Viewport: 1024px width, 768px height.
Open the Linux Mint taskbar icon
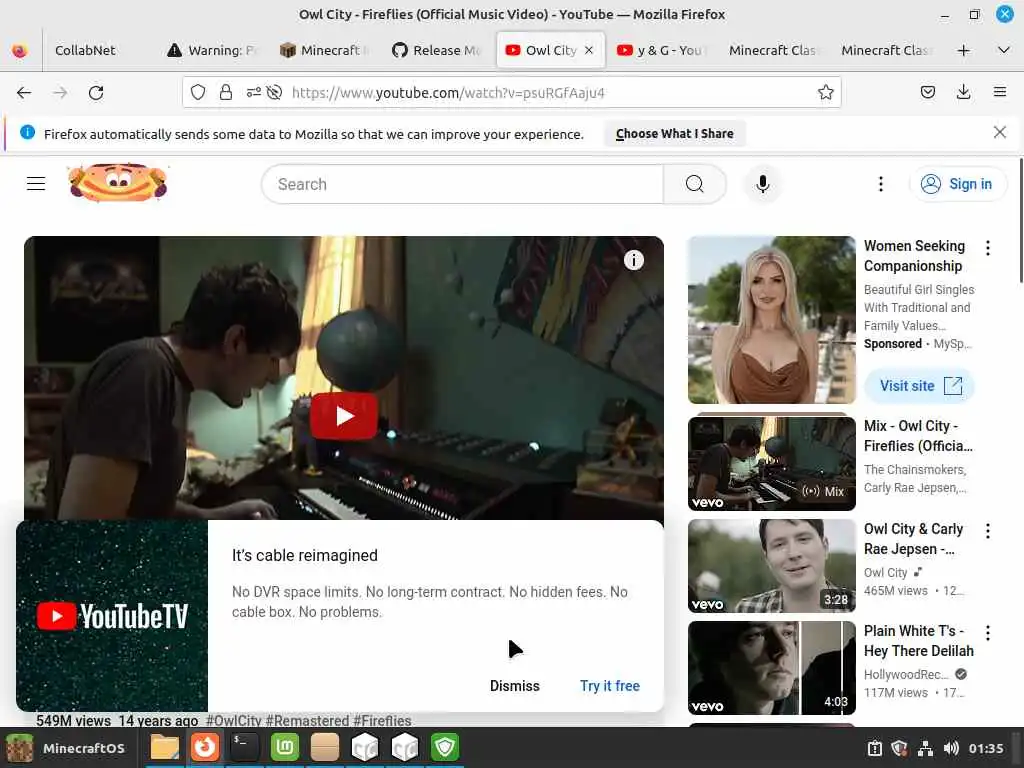click(285, 747)
